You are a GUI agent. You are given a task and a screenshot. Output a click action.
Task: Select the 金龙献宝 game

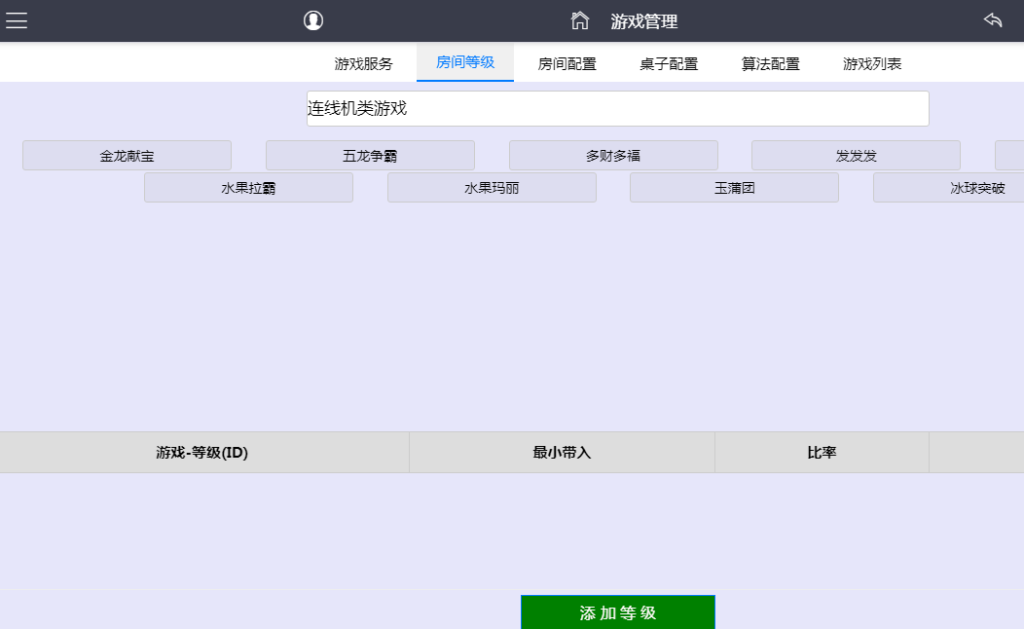tap(126, 155)
